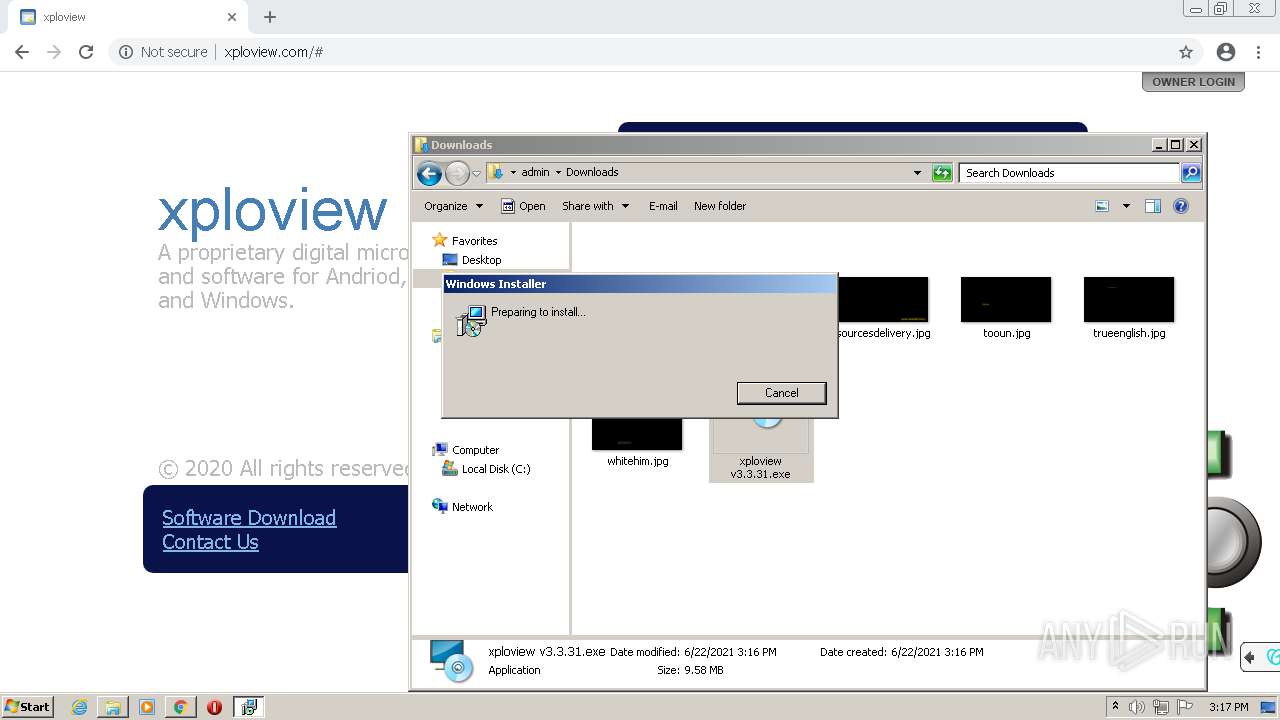1280x720 pixels.
Task: Expand the admin breadcrumb arrow
Action: [x=513, y=172]
